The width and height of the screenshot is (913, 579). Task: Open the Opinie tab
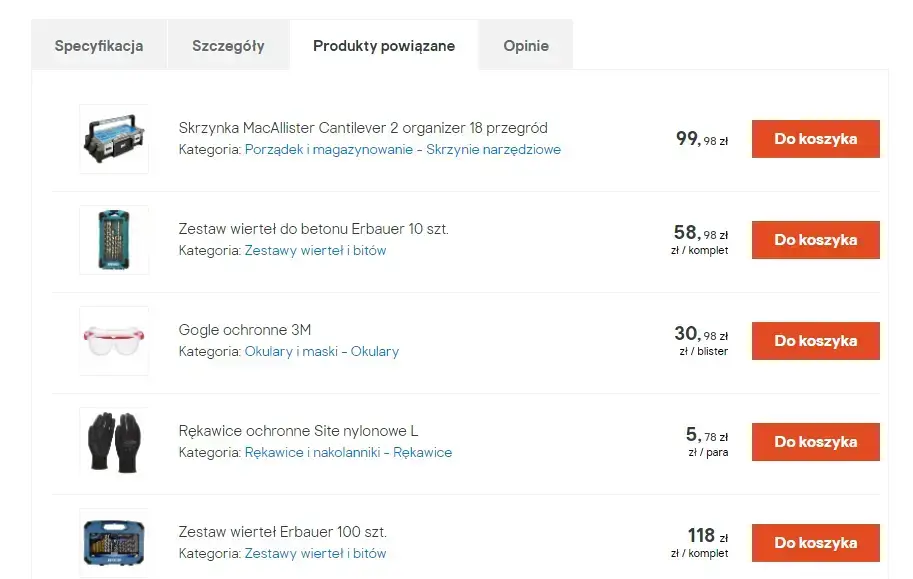pyautogui.click(x=526, y=46)
